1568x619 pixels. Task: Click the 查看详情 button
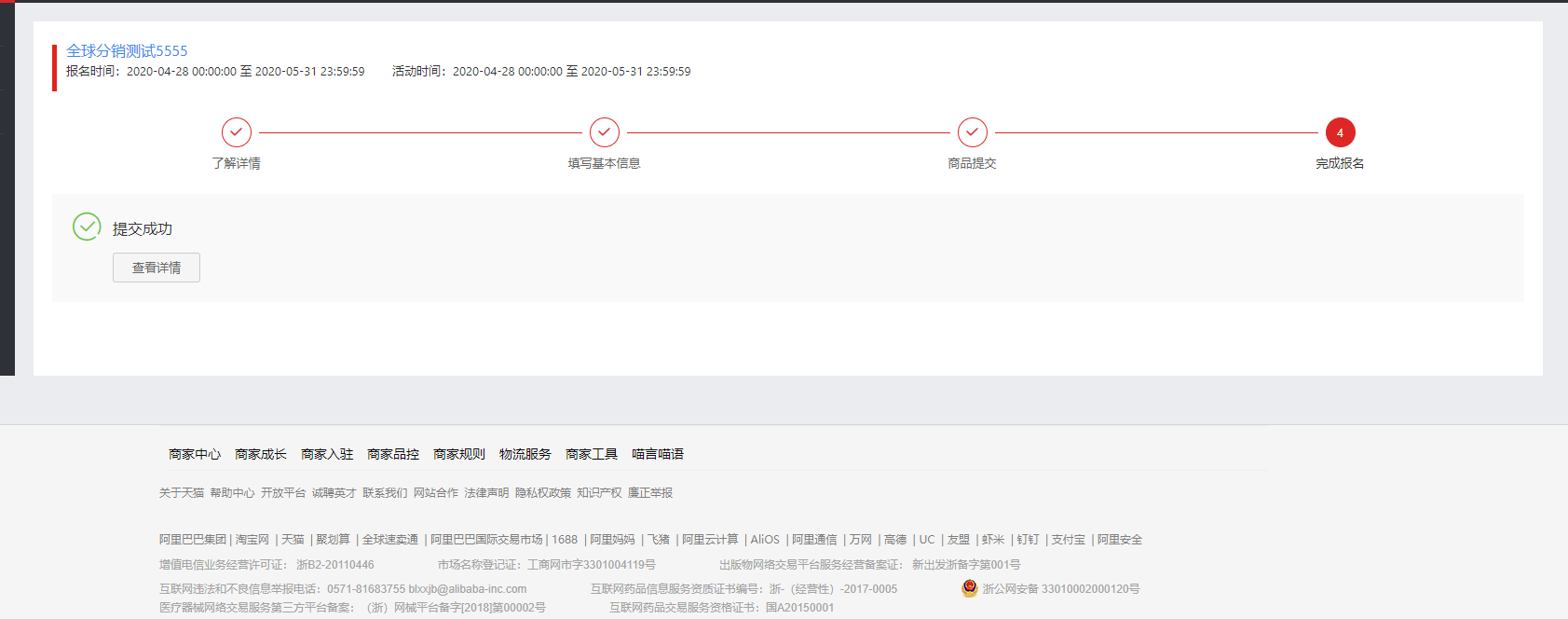point(157,268)
